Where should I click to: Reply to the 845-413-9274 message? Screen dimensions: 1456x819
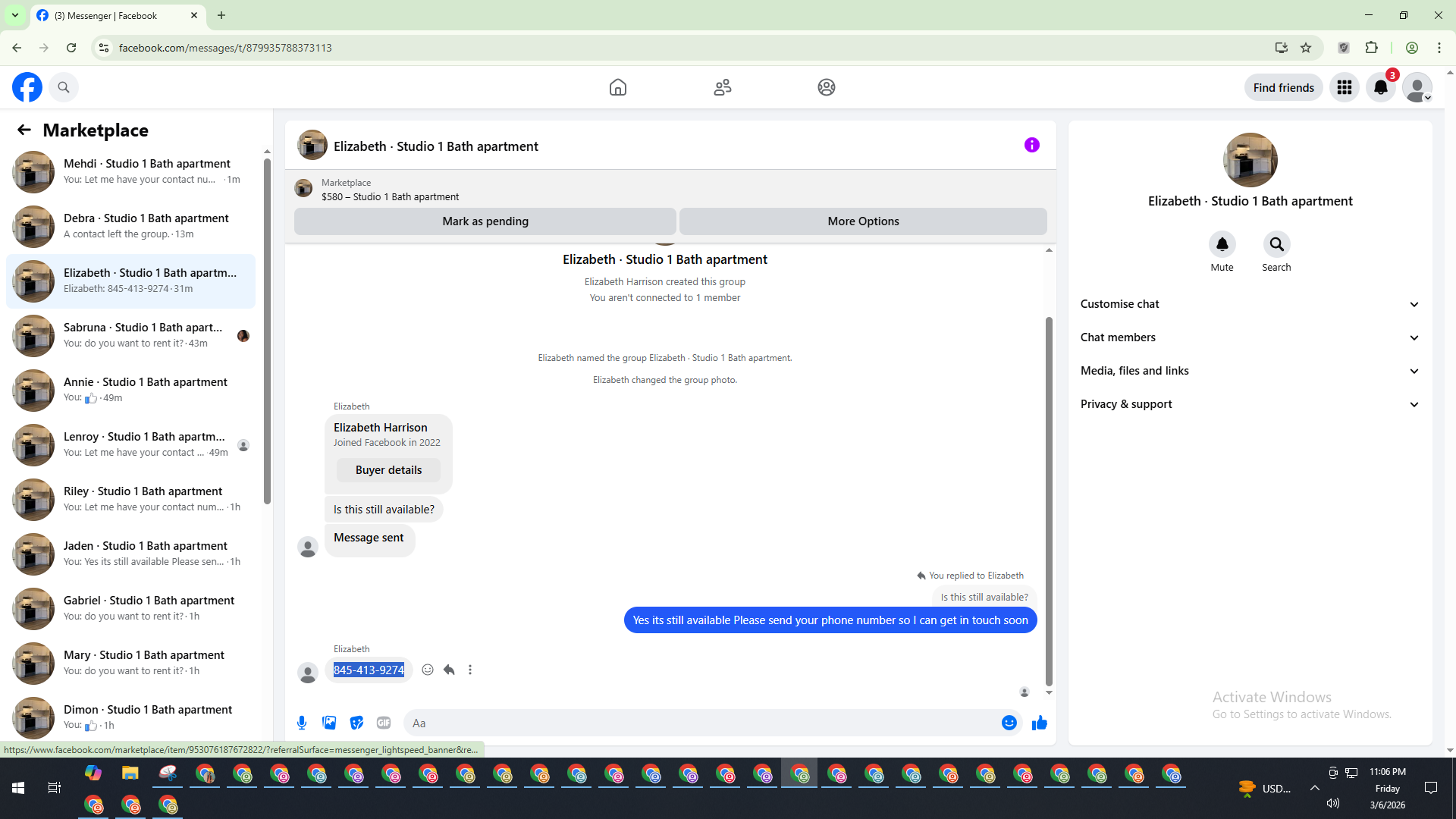(x=449, y=670)
